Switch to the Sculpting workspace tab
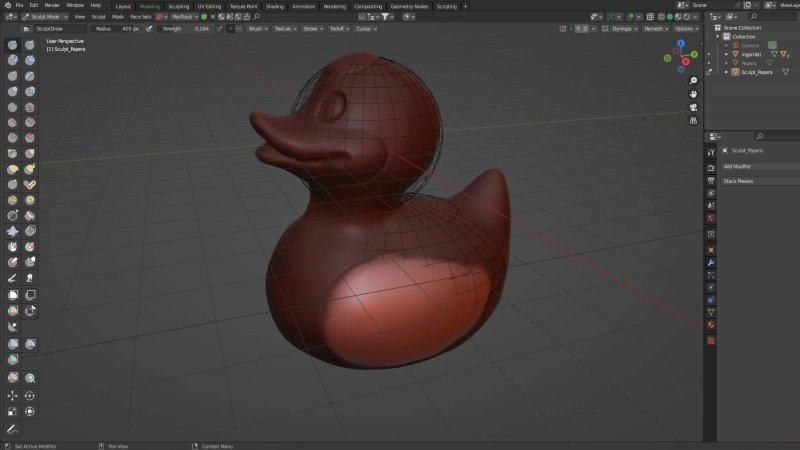This screenshot has height=450, width=800. pyautogui.click(x=179, y=6)
